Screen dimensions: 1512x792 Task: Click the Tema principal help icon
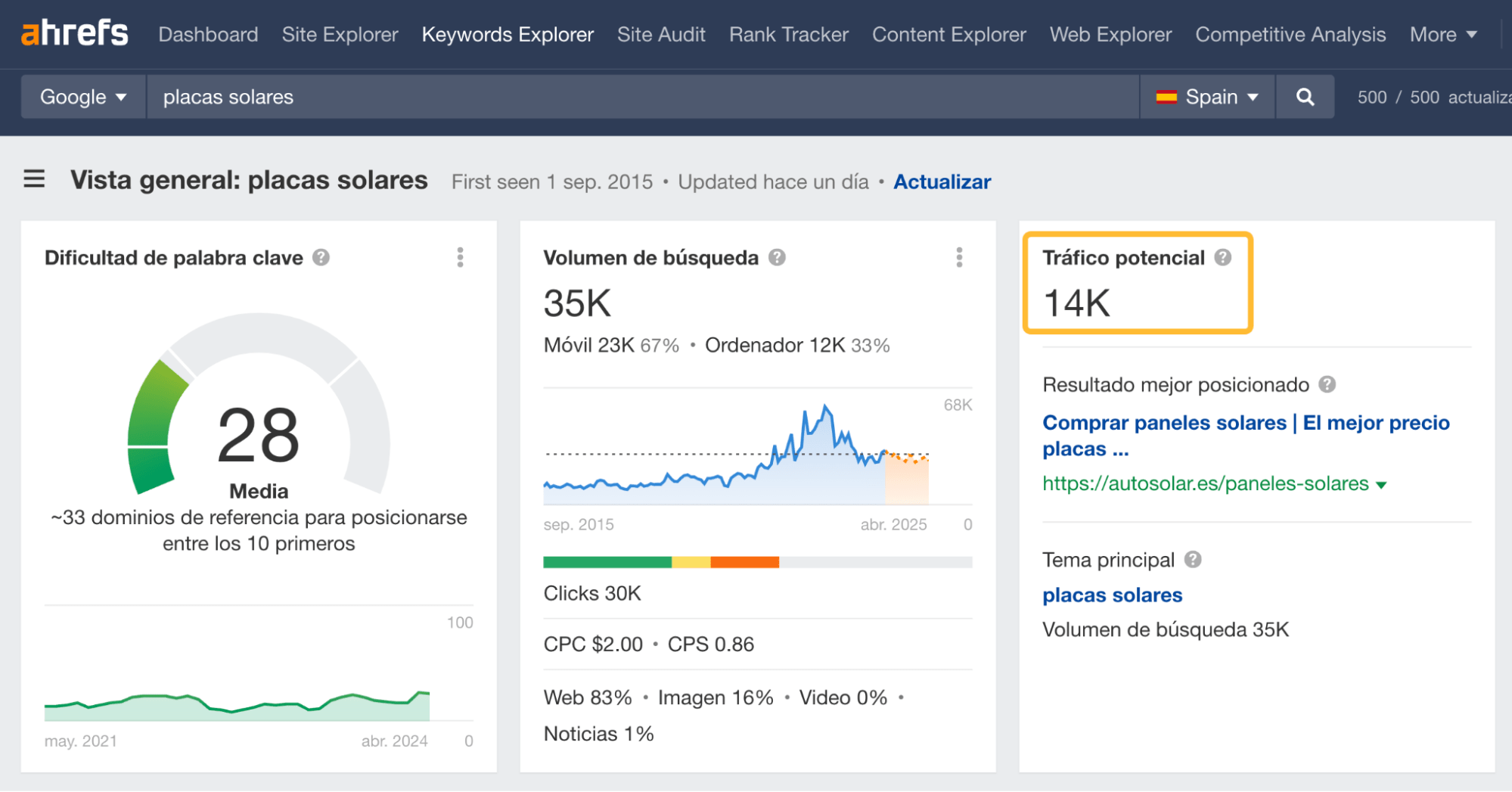point(1193,560)
